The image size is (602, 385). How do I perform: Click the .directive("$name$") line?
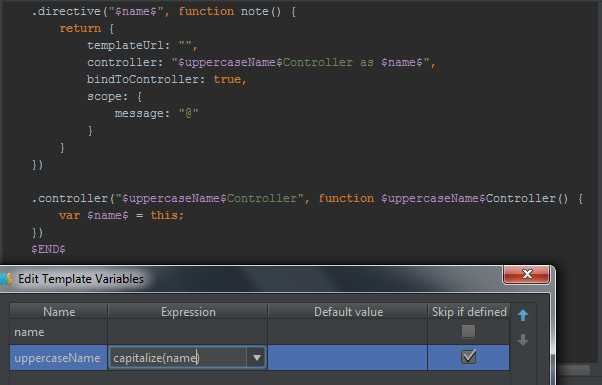pyautogui.click(x=164, y=12)
